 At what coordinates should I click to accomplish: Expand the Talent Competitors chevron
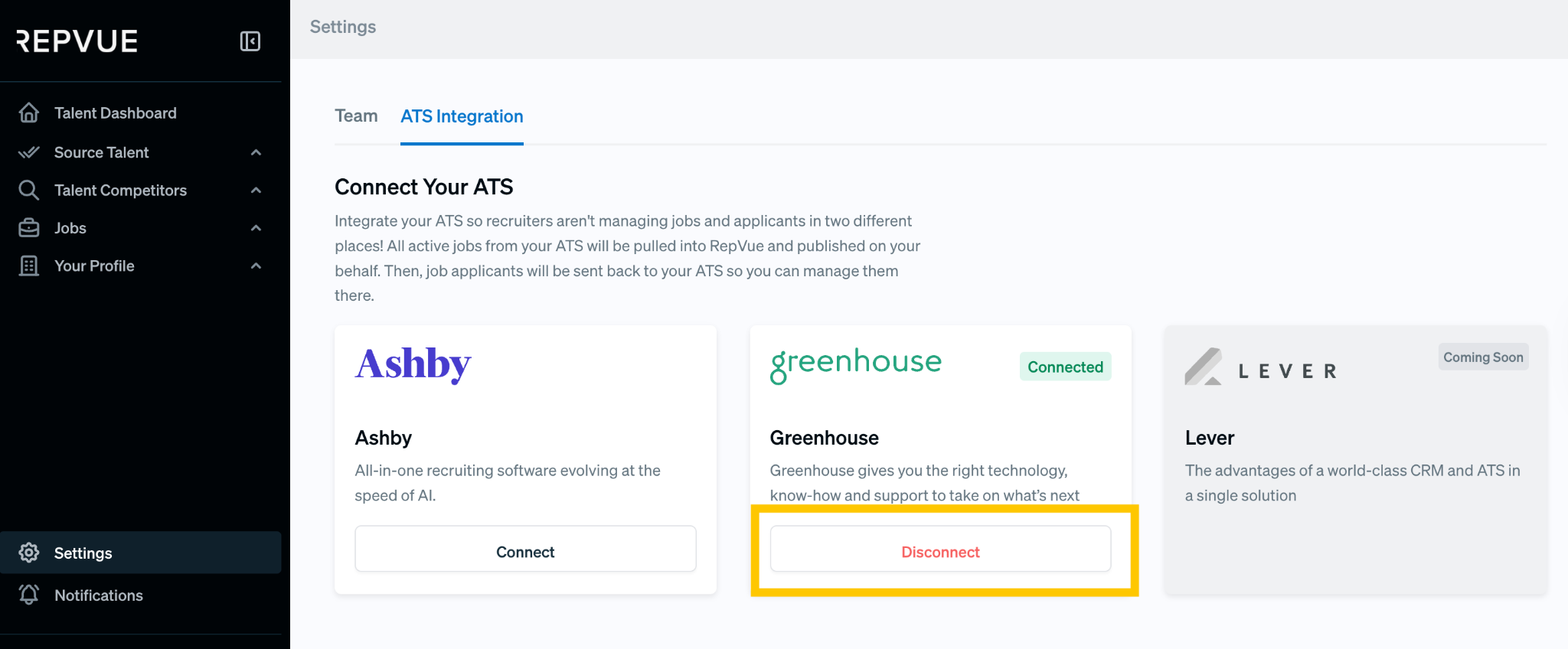click(x=256, y=190)
